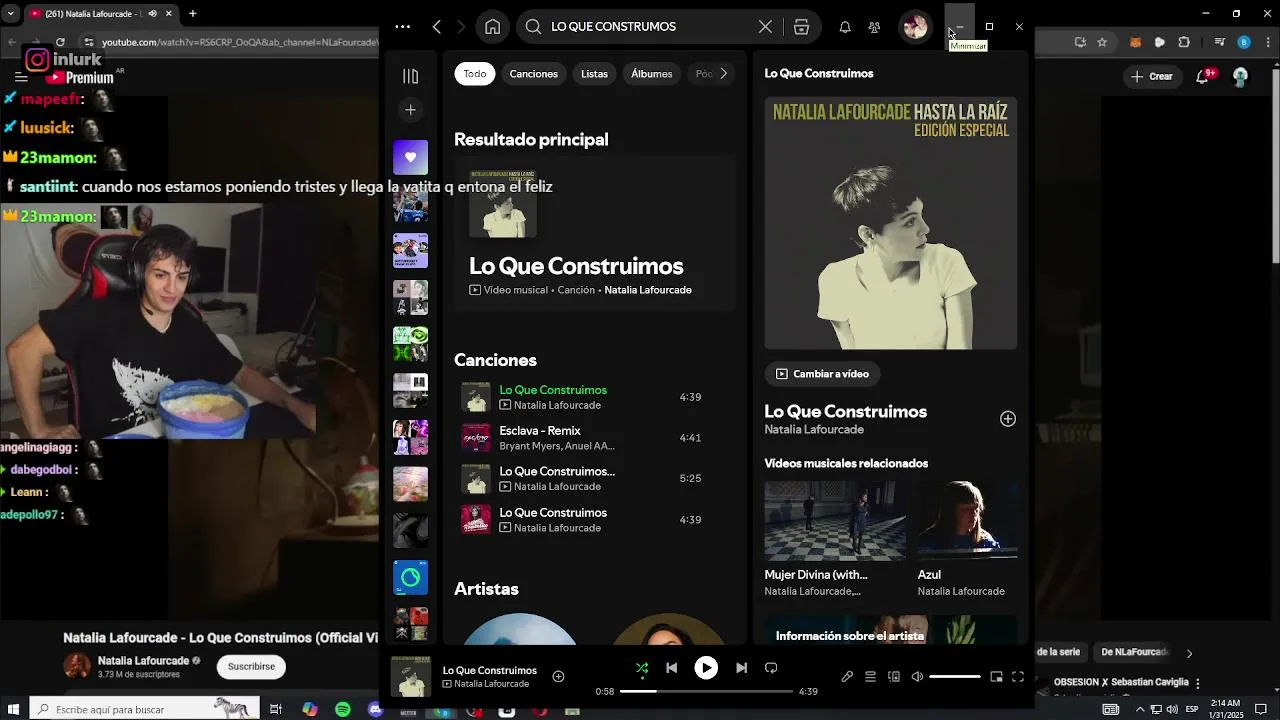Open the Spotify Home page
The width and height of the screenshot is (1280, 720).
pyautogui.click(x=493, y=27)
